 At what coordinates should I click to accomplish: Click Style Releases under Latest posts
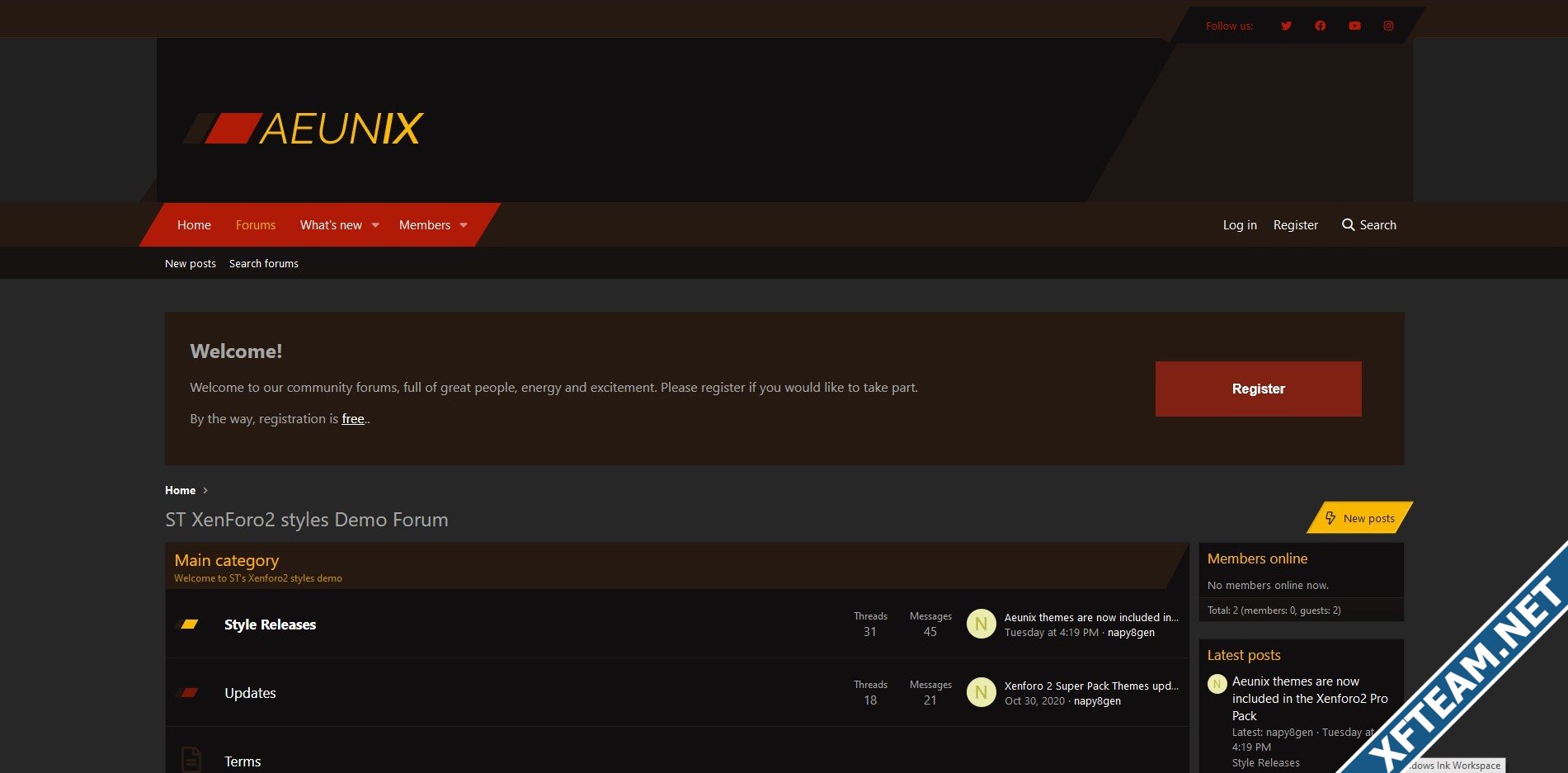tap(1265, 763)
